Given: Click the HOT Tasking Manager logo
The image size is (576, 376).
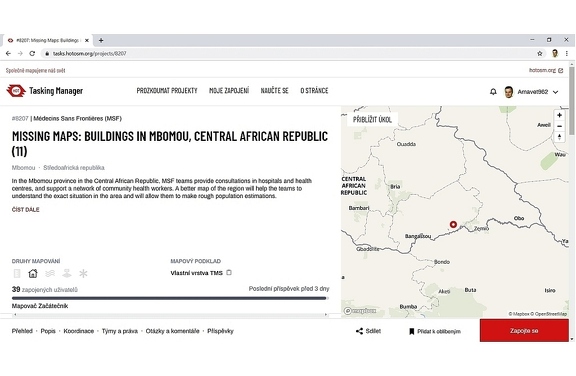Looking at the screenshot, I should [x=44, y=91].
